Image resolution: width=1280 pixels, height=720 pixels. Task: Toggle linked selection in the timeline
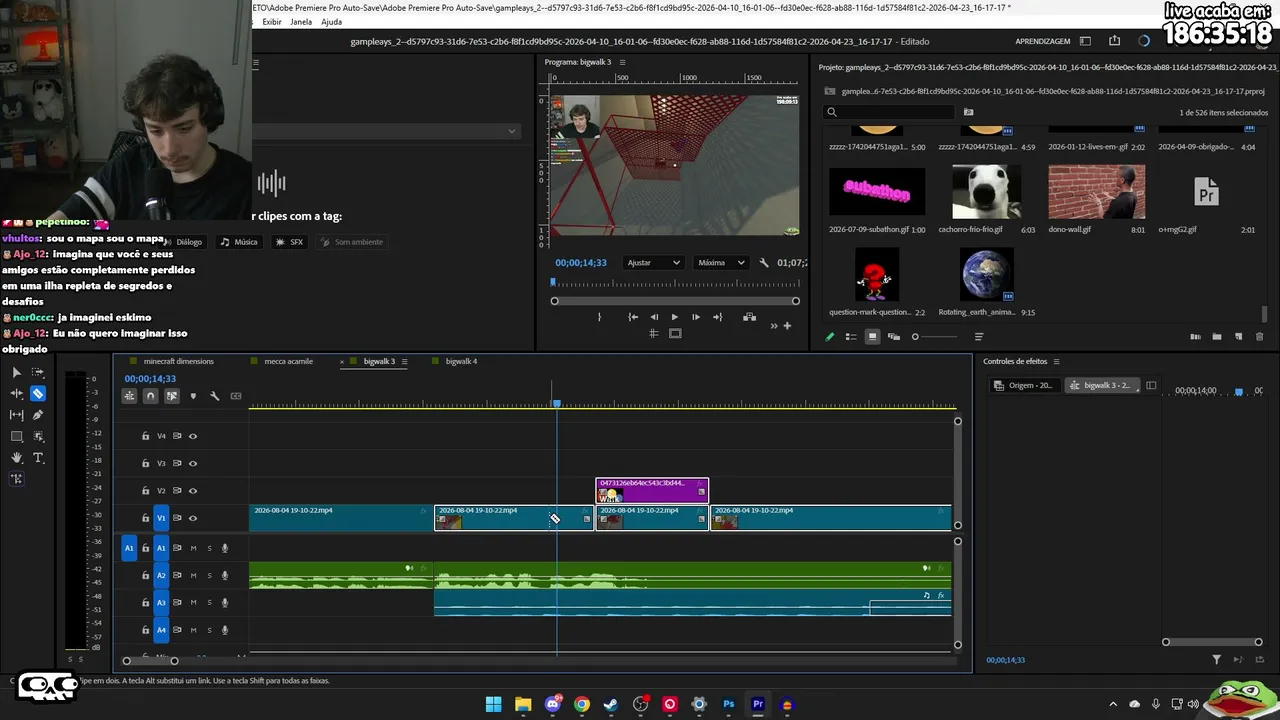pyautogui.click(x=172, y=396)
